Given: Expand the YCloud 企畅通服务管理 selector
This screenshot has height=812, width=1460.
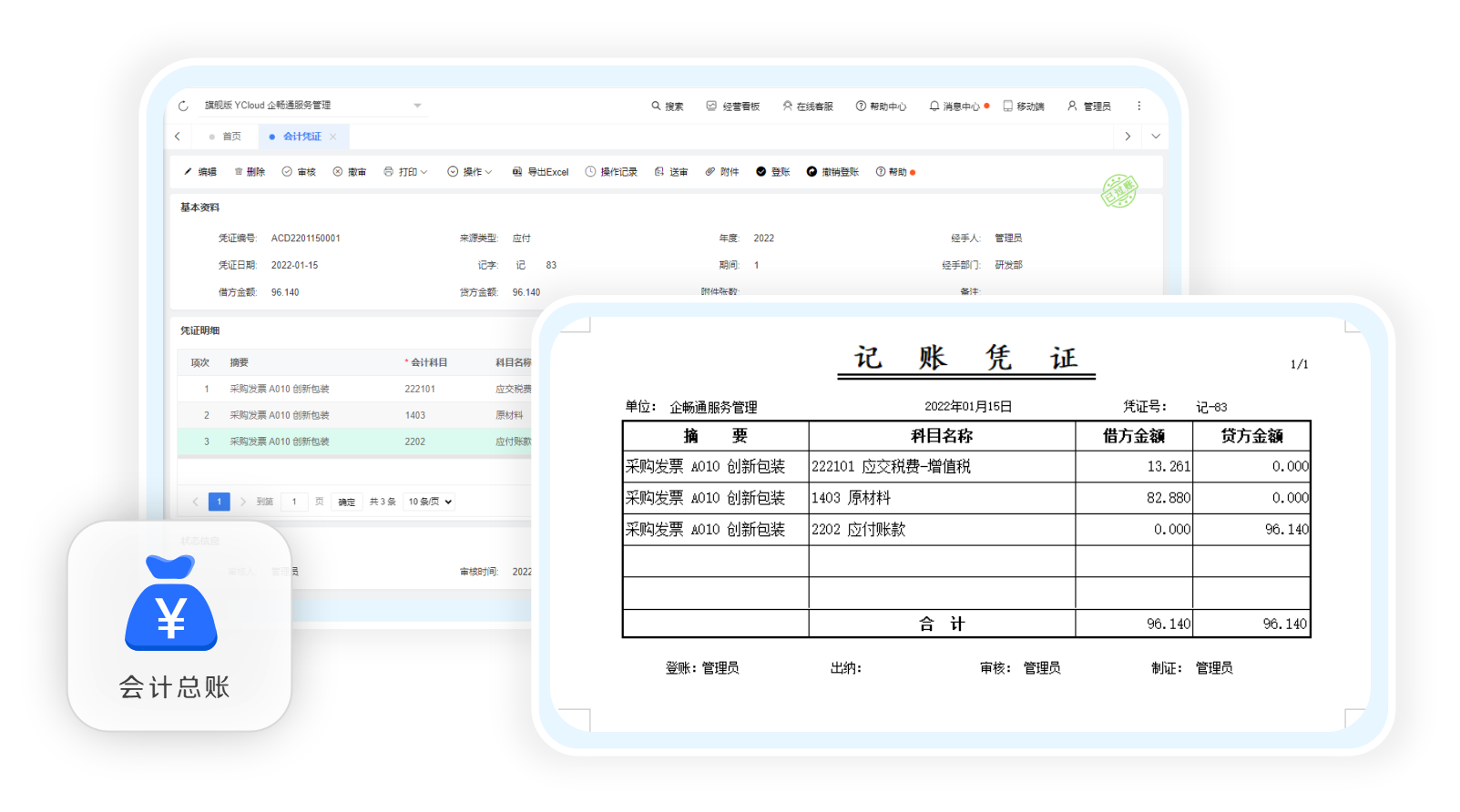Looking at the screenshot, I should 417,106.
